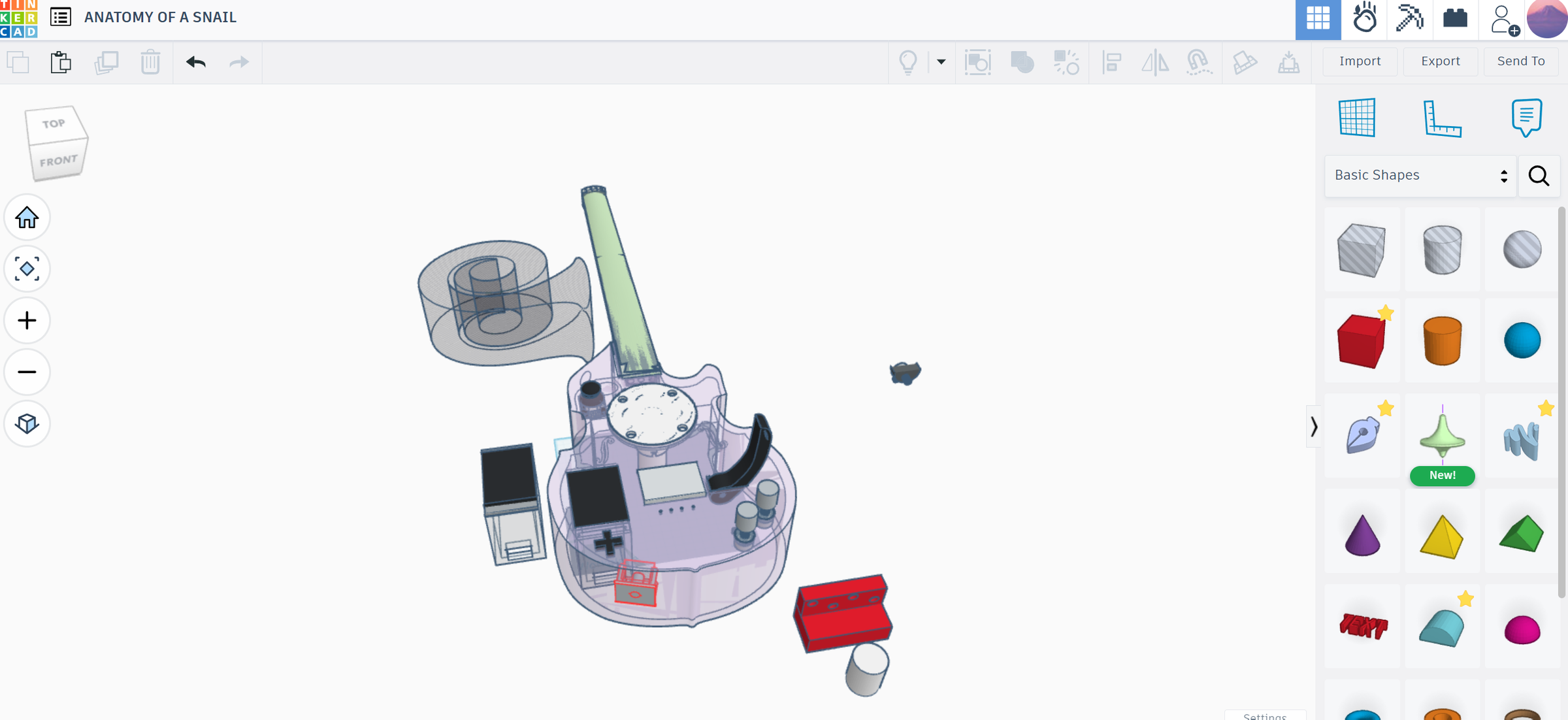Redo the last undone action
1568x720 pixels.
point(239,62)
